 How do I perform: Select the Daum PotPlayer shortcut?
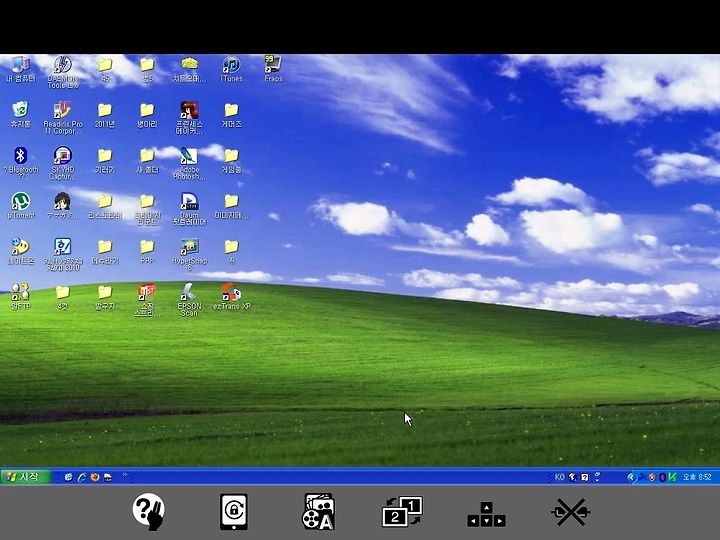point(189,209)
